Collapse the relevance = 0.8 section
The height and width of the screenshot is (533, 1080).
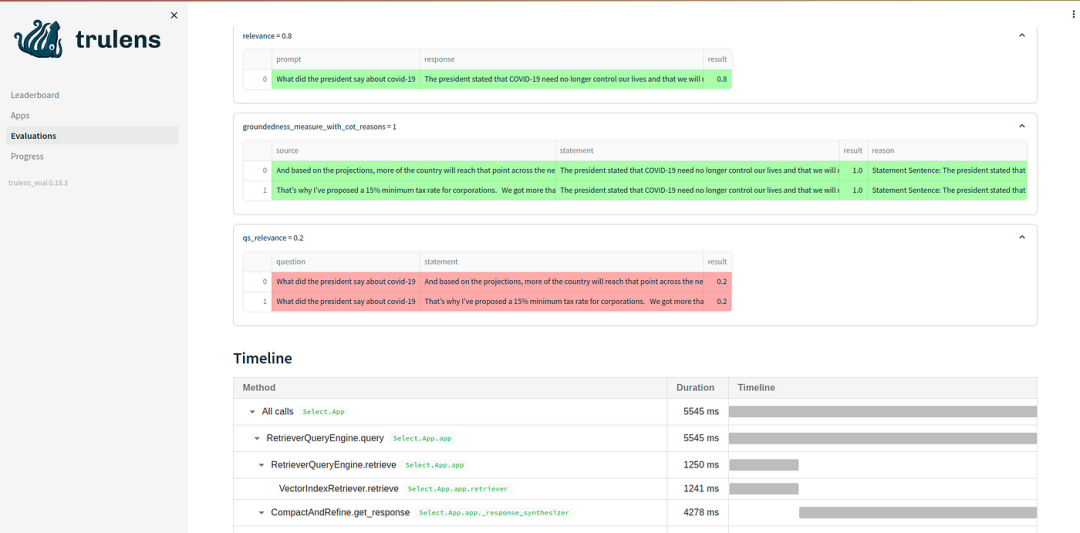[1021, 35]
